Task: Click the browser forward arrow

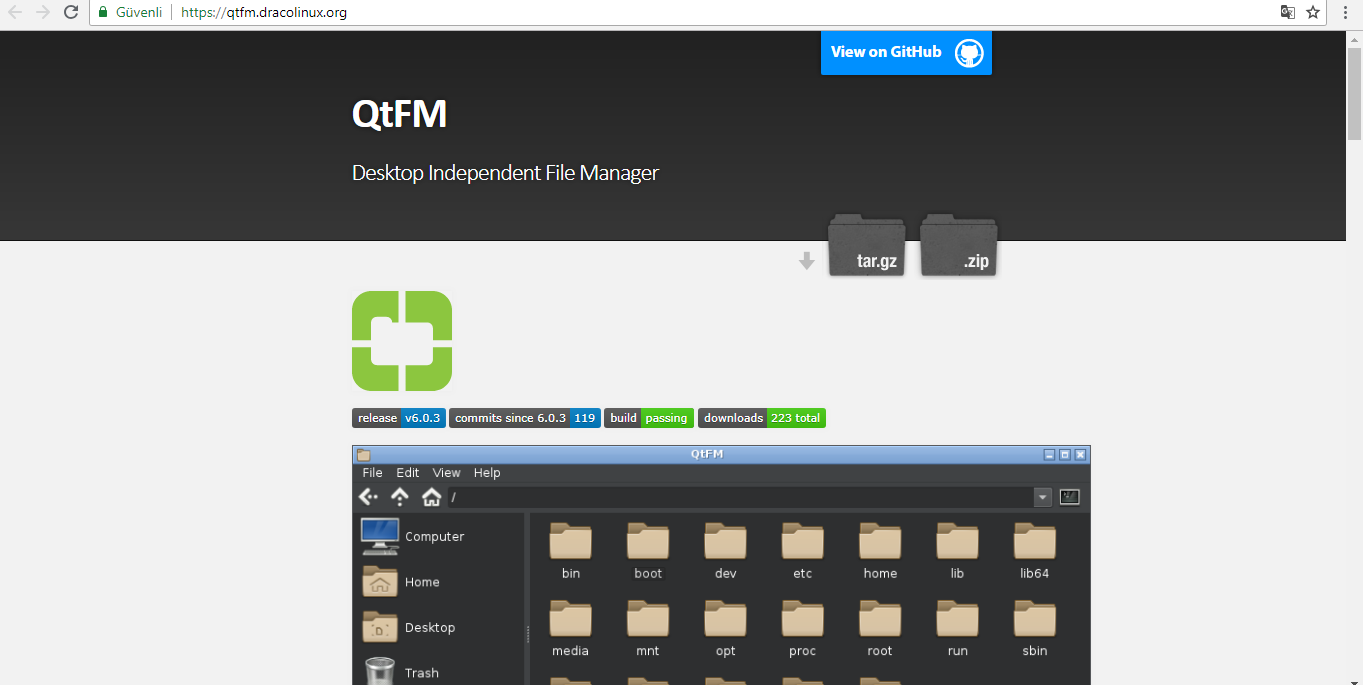Action: pos(43,12)
